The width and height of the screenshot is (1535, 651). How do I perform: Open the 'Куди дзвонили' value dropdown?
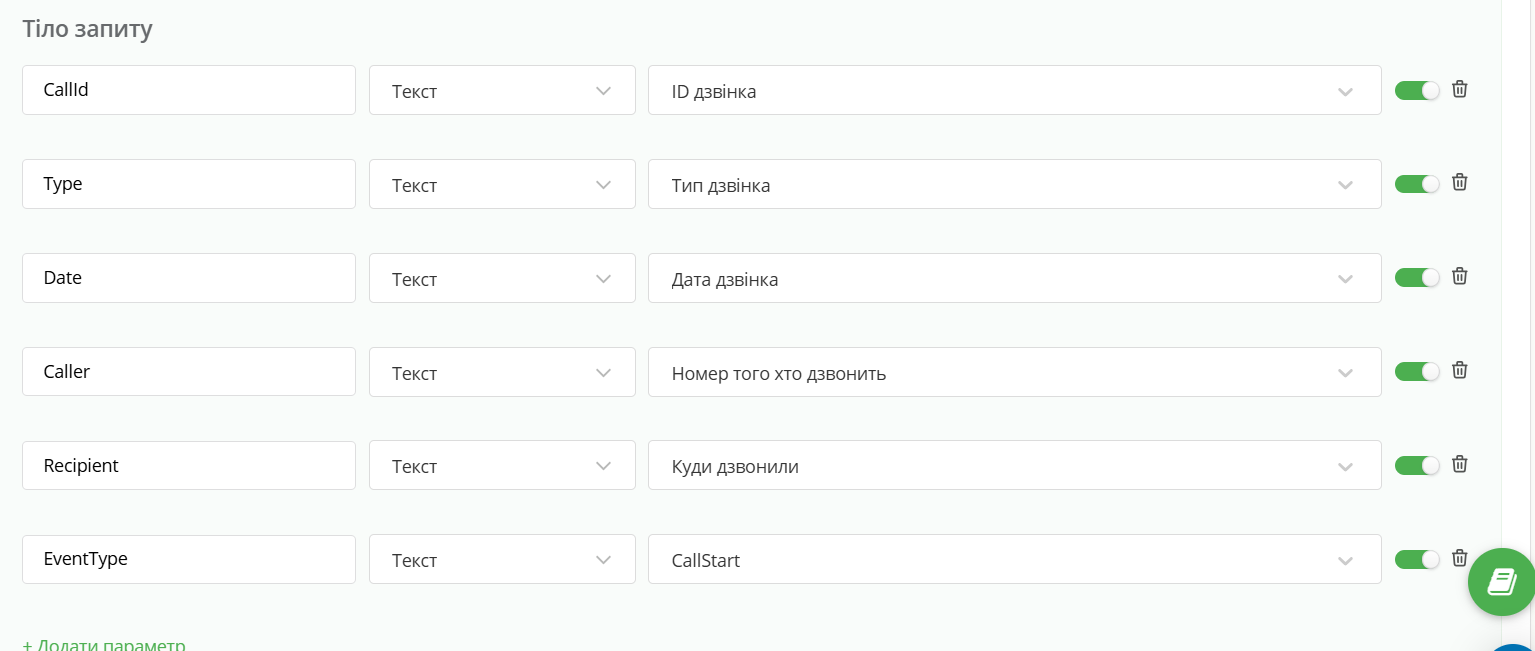pyautogui.click(x=1014, y=466)
